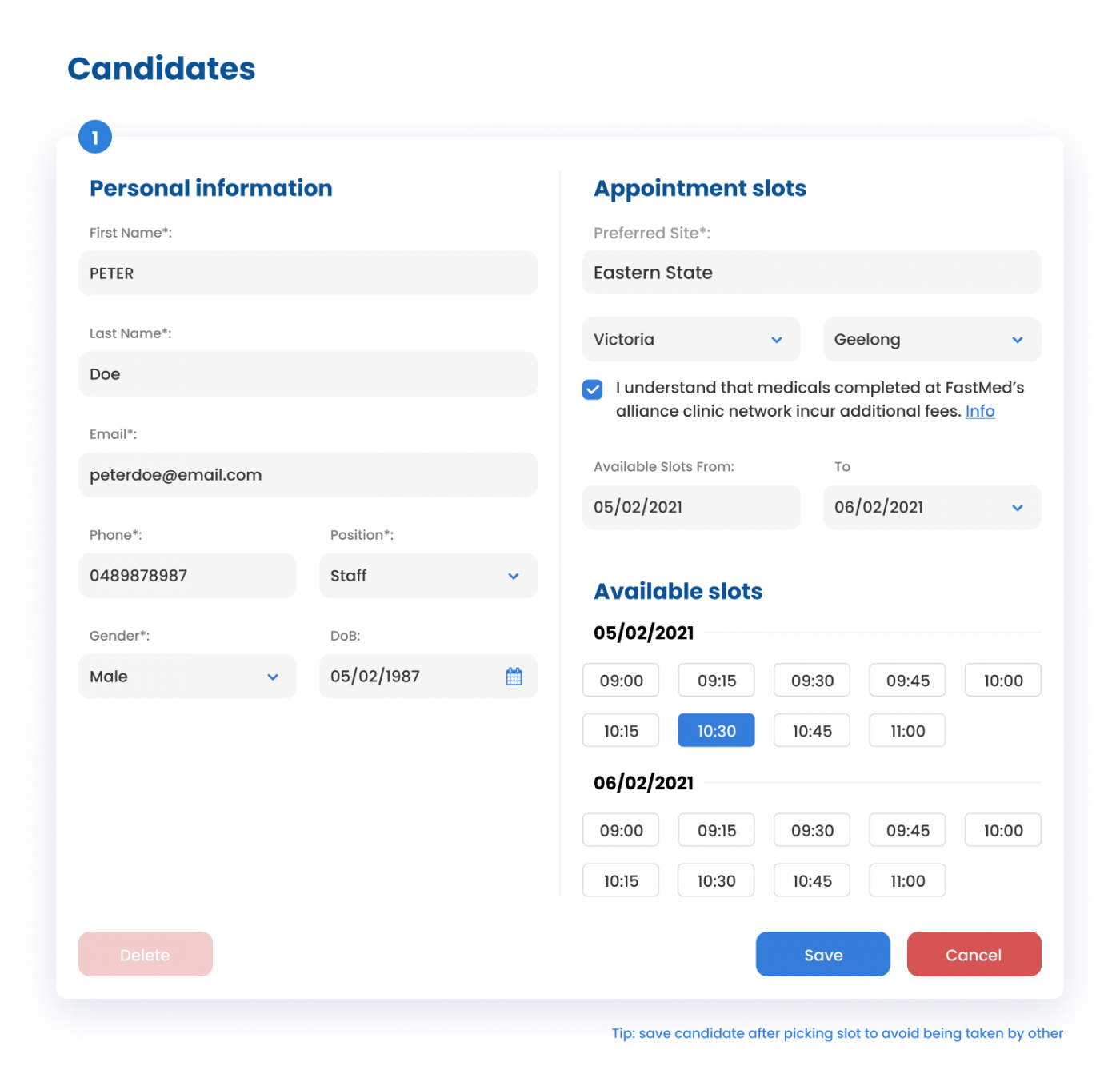Save the candidate details

(x=822, y=954)
